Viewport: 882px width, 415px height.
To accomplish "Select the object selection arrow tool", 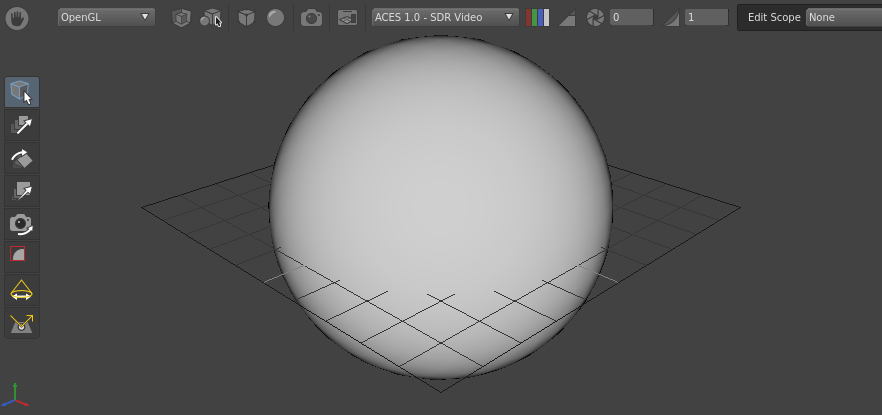I will pos(21,92).
